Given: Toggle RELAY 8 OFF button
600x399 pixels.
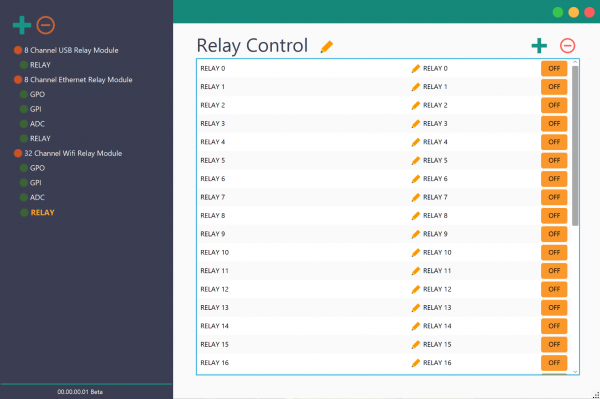Looking at the screenshot, I should tap(554, 216).
